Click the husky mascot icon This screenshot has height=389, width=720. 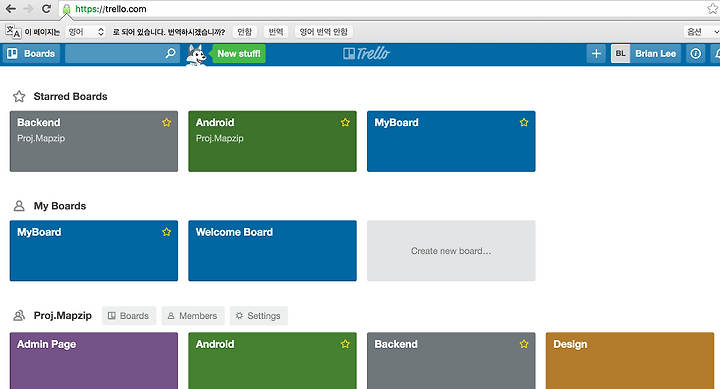coord(197,55)
